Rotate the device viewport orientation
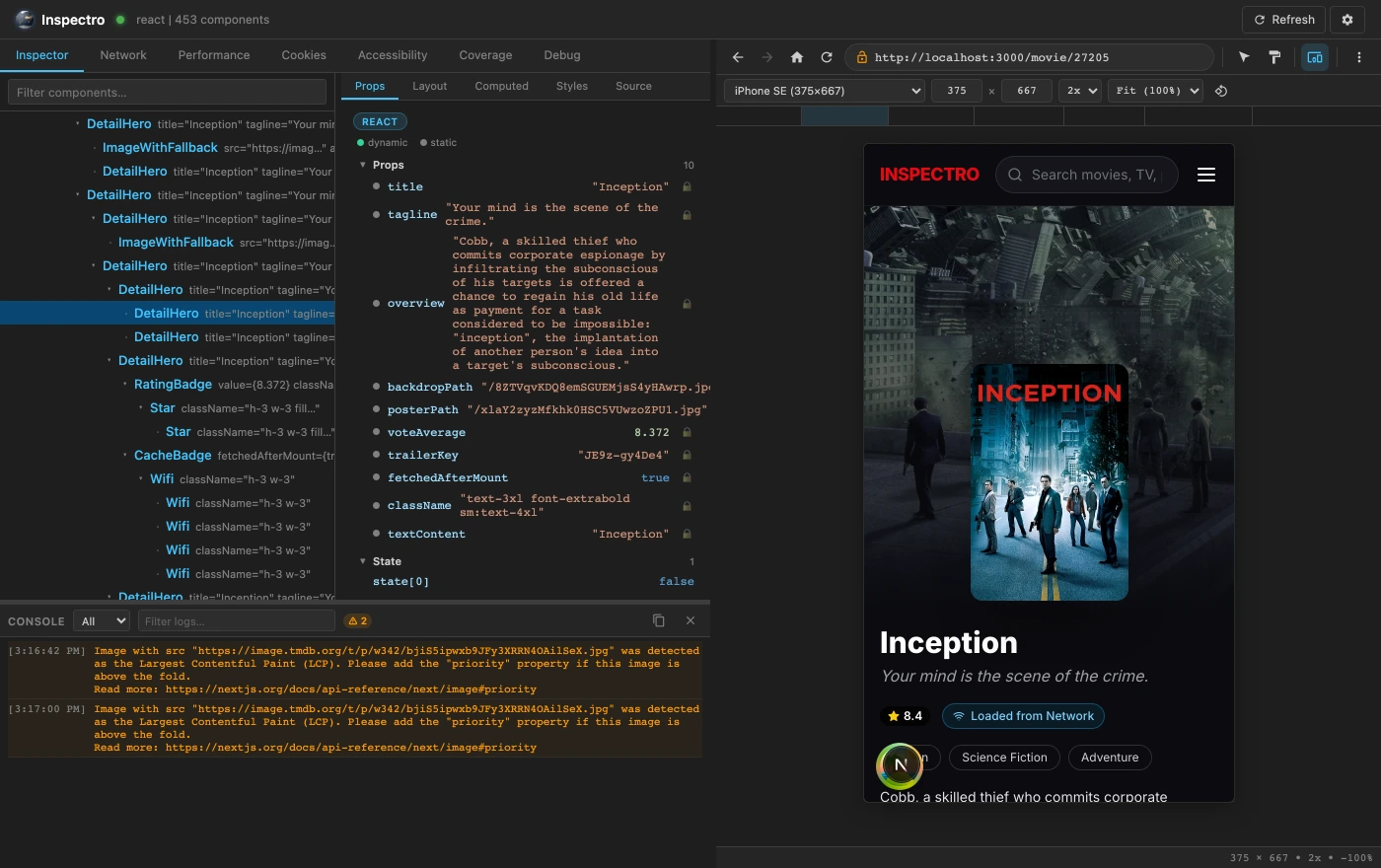Screen dimensions: 1381x868 [1221, 91]
